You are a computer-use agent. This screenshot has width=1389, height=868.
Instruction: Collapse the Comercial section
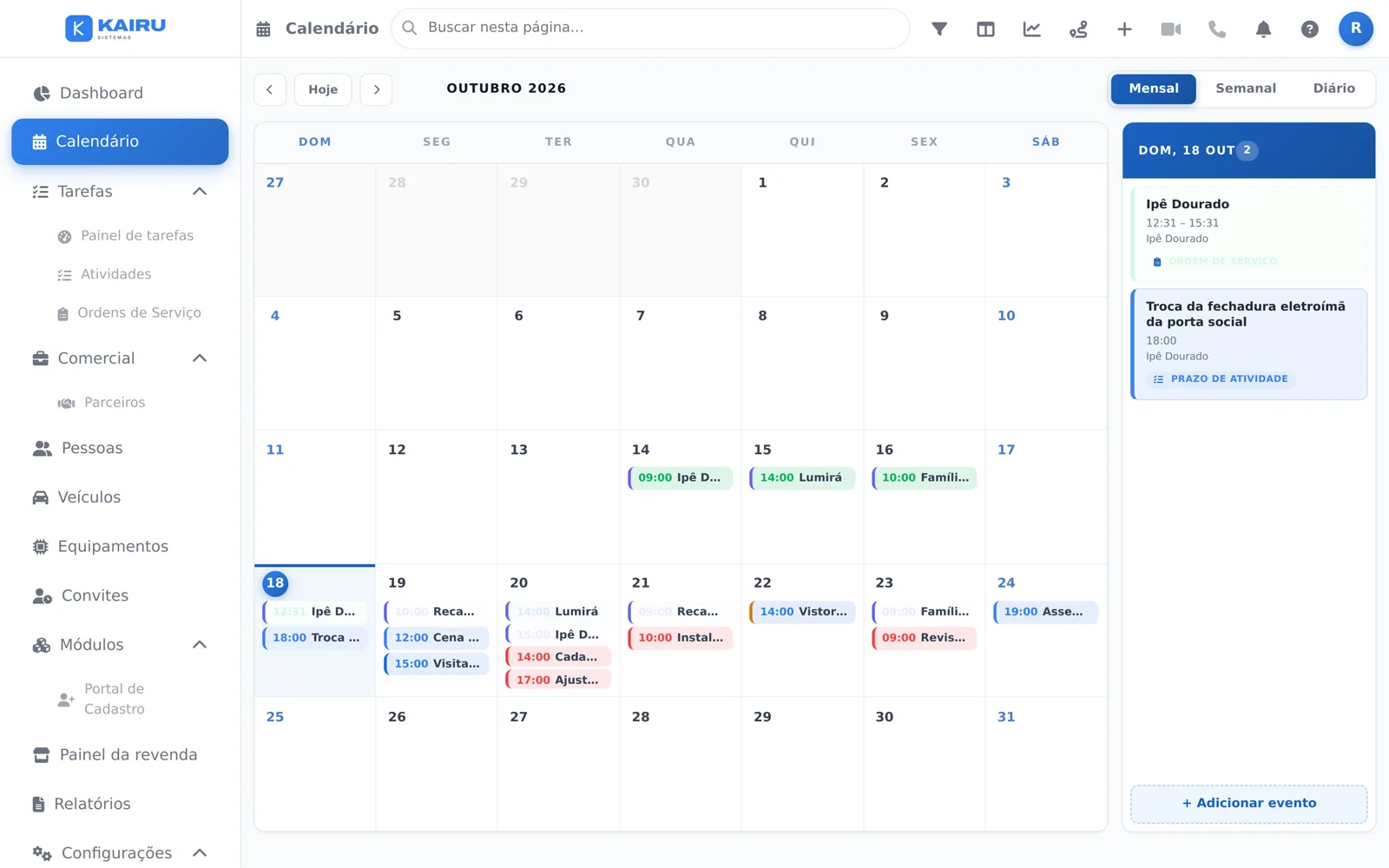coord(200,358)
